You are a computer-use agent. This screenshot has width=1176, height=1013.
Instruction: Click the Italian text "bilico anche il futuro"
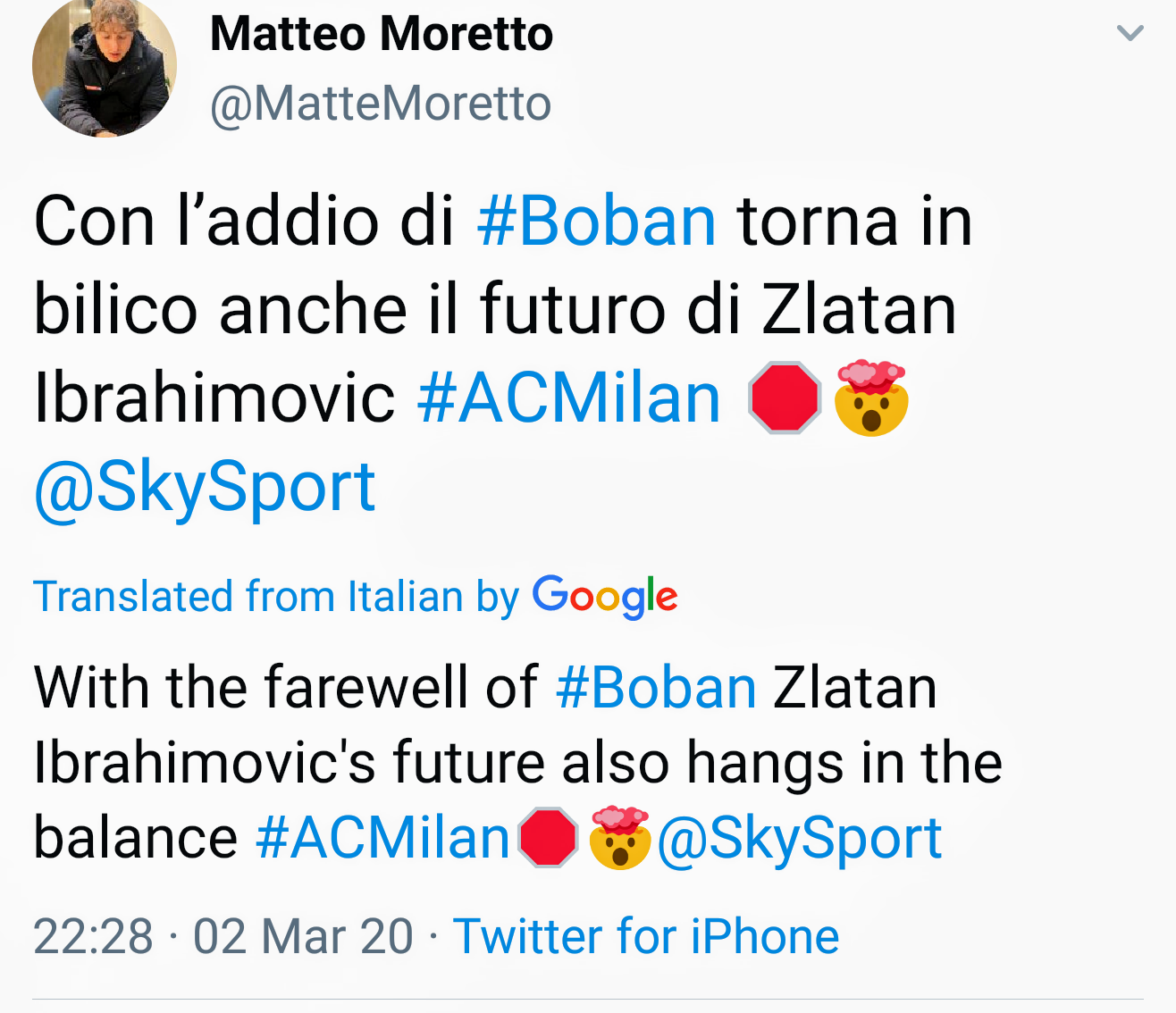point(350,310)
